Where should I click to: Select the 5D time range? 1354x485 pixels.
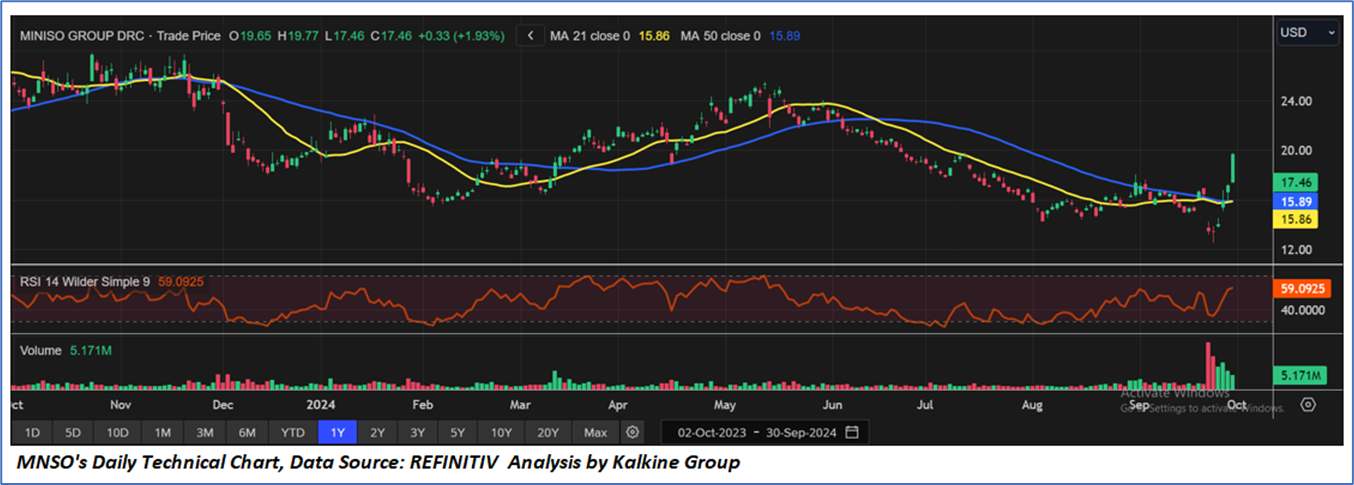pyautogui.click(x=73, y=432)
